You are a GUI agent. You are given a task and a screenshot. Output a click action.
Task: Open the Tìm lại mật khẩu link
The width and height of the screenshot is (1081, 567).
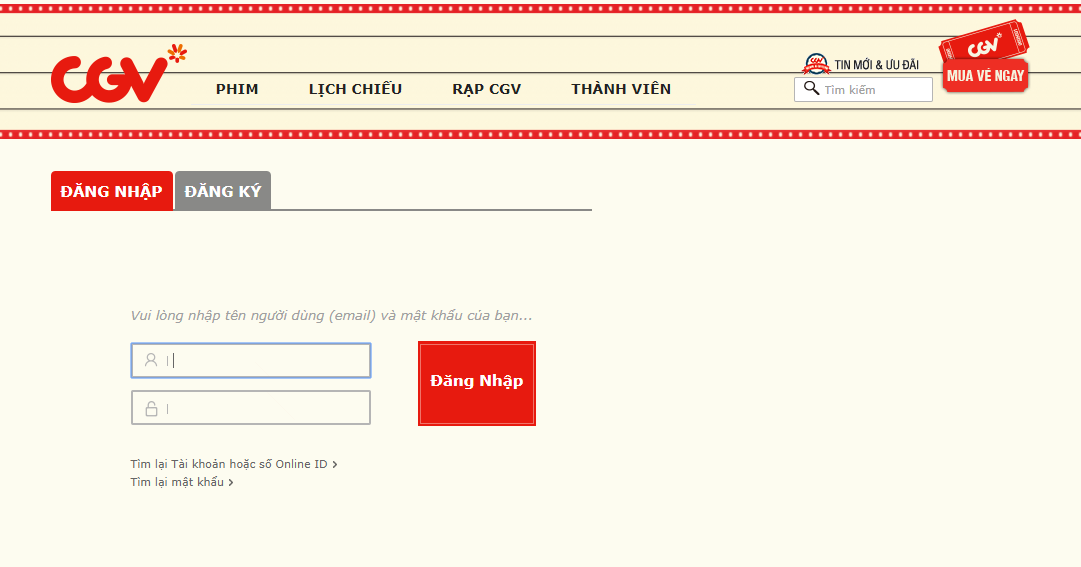(x=177, y=482)
